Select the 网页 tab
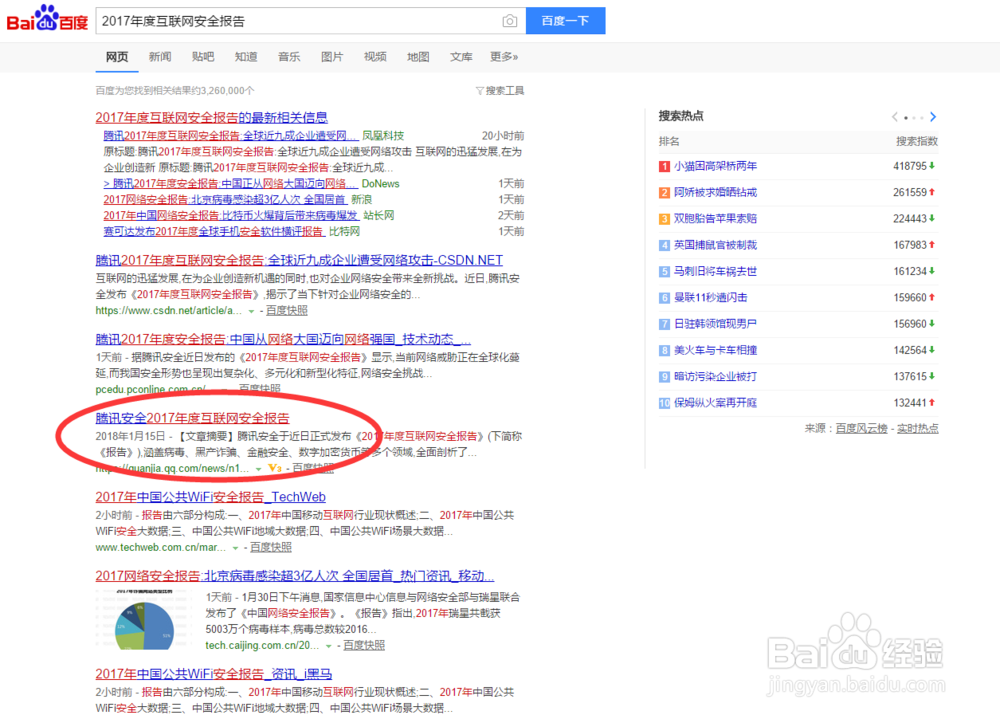The width and height of the screenshot is (1000, 719). pyautogui.click(x=117, y=57)
